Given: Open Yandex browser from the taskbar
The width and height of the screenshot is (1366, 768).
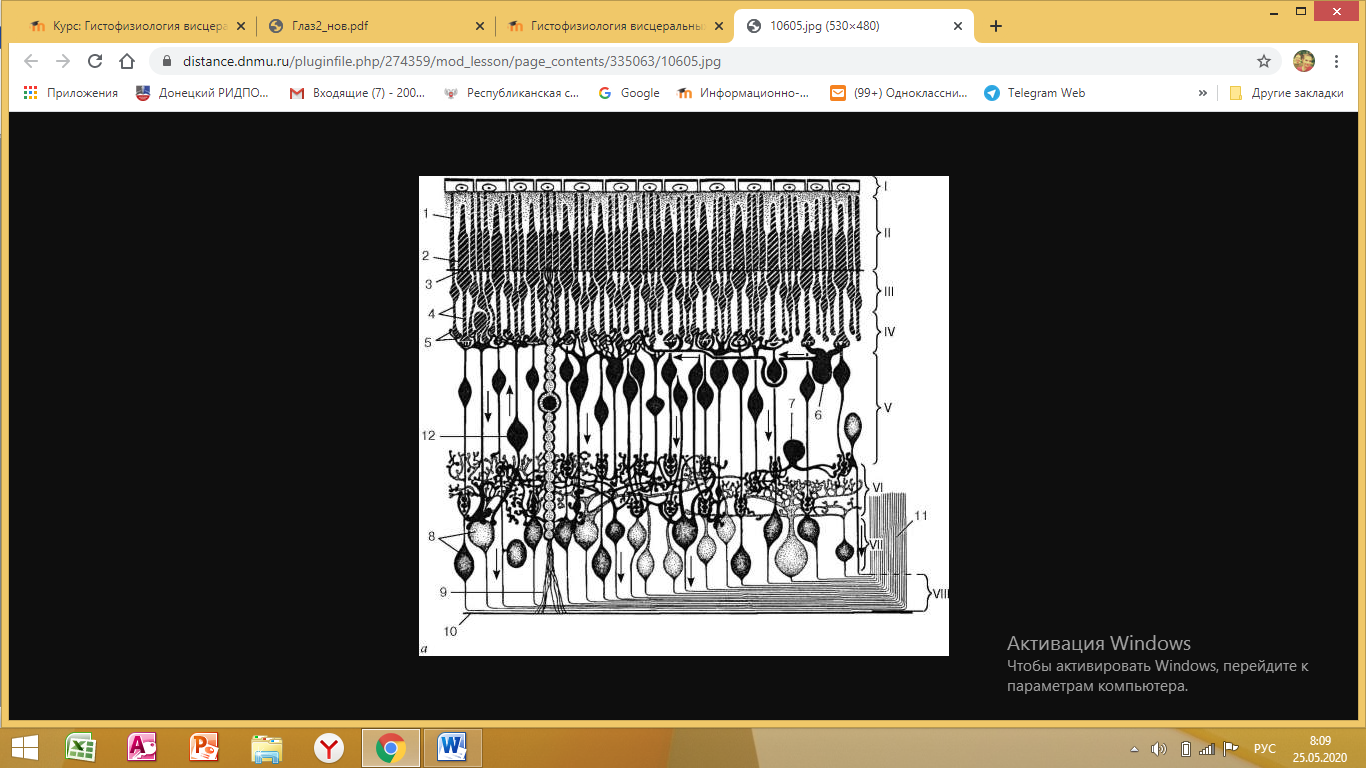Looking at the screenshot, I should [x=328, y=747].
